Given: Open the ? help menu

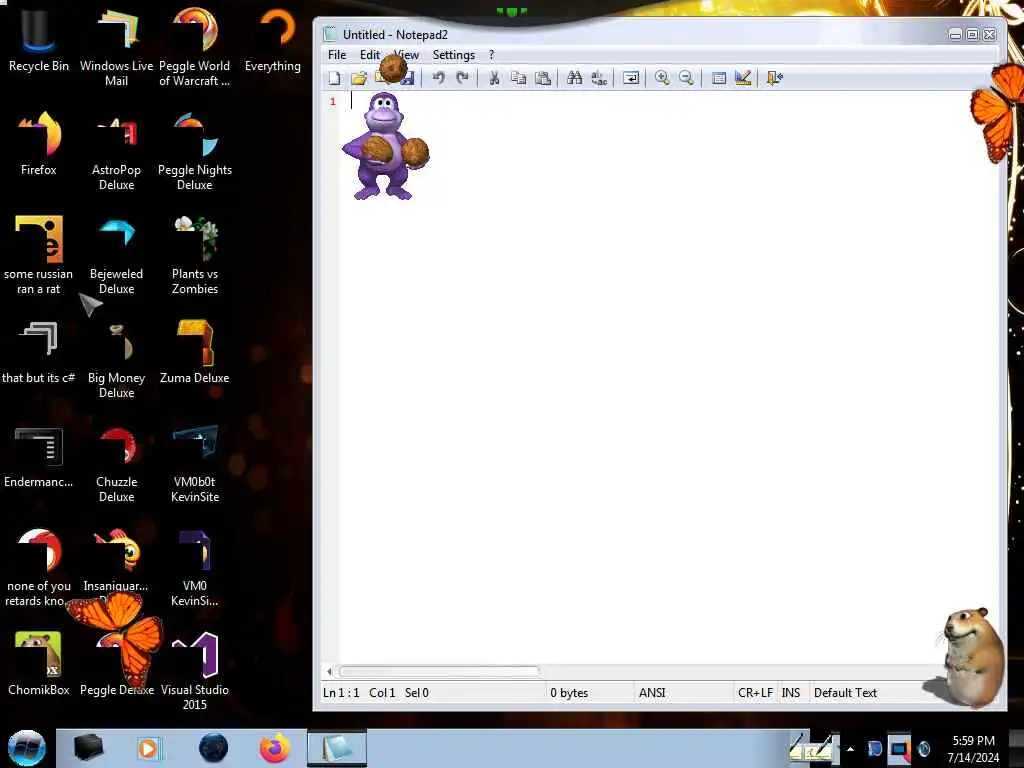Looking at the screenshot, I should (x=492, y=55).
